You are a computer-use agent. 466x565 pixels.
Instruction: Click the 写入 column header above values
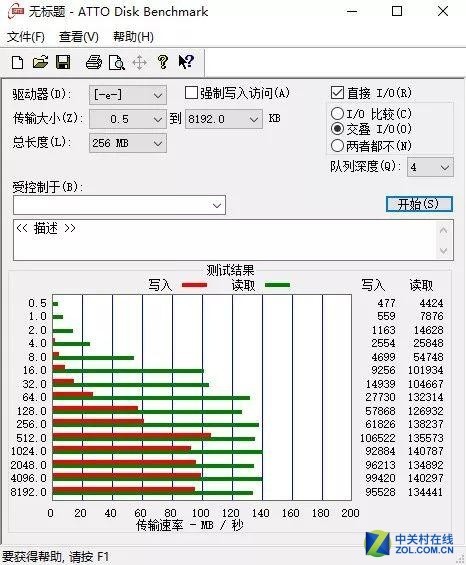point(373,285)
